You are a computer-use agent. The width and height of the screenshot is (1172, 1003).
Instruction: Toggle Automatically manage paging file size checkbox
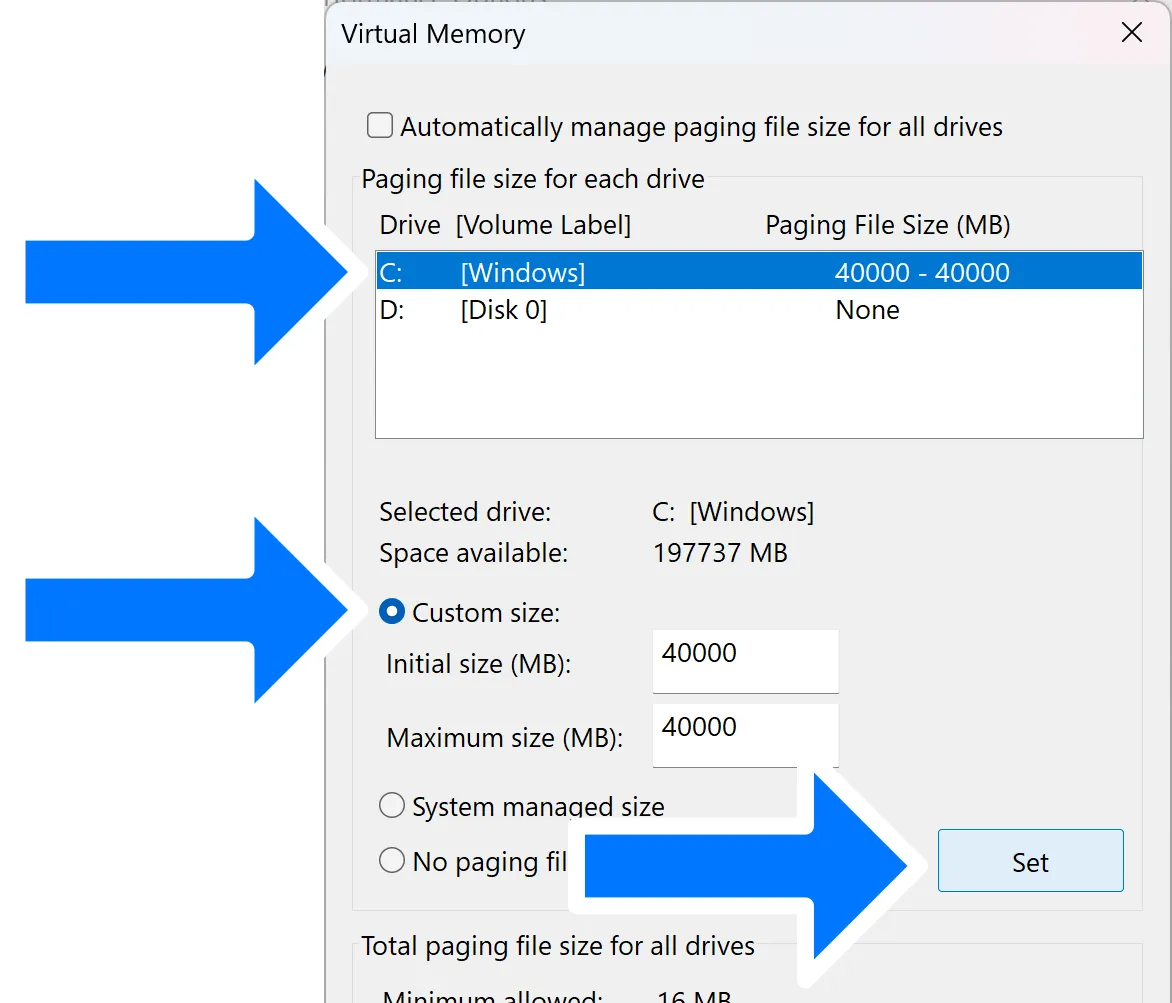pyautogui.click(x=380, y=126)
